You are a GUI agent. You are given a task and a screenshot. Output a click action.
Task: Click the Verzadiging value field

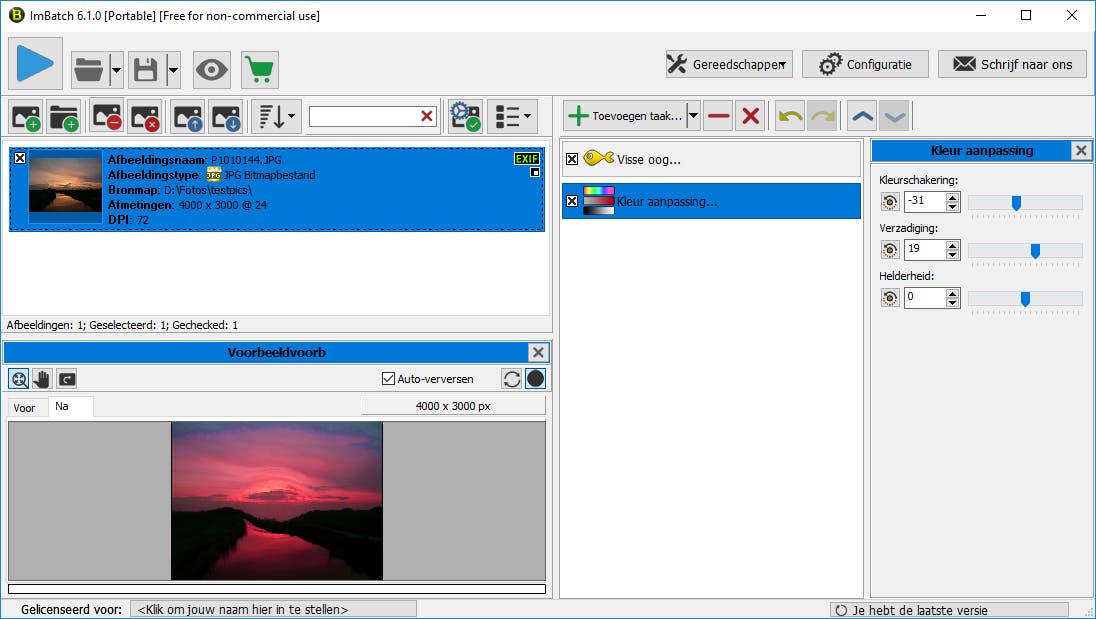(x=924, y=249)
